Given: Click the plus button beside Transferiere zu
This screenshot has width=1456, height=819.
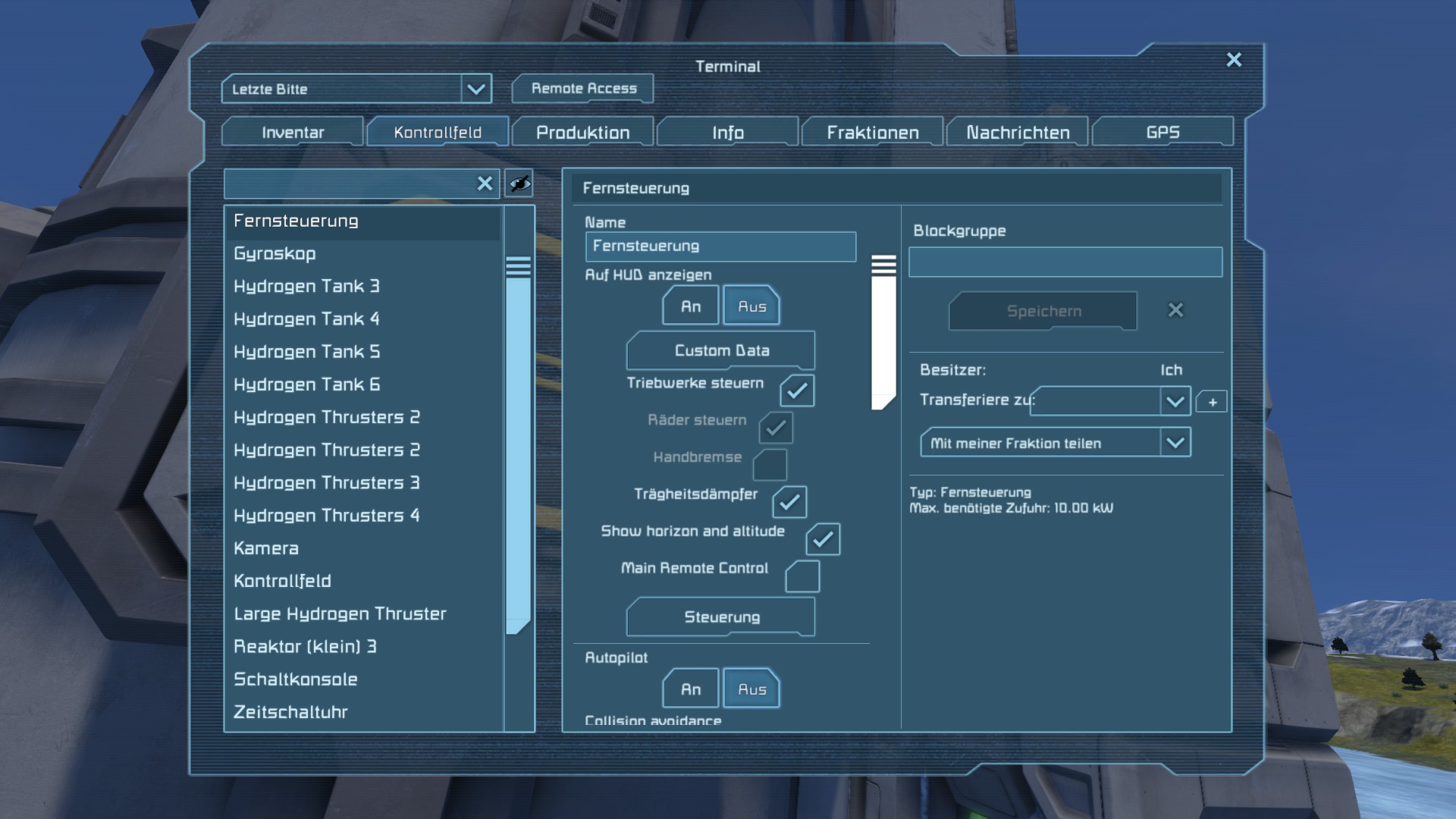Looking at the screenshot, I should (x=1212, y=402).
